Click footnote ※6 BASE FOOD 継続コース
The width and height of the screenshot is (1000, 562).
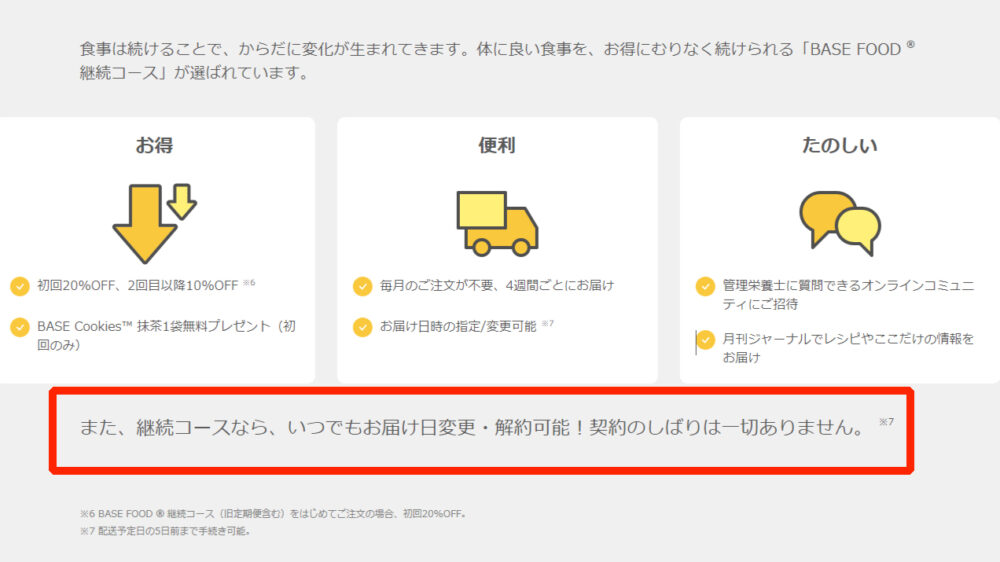click(273, 514)
